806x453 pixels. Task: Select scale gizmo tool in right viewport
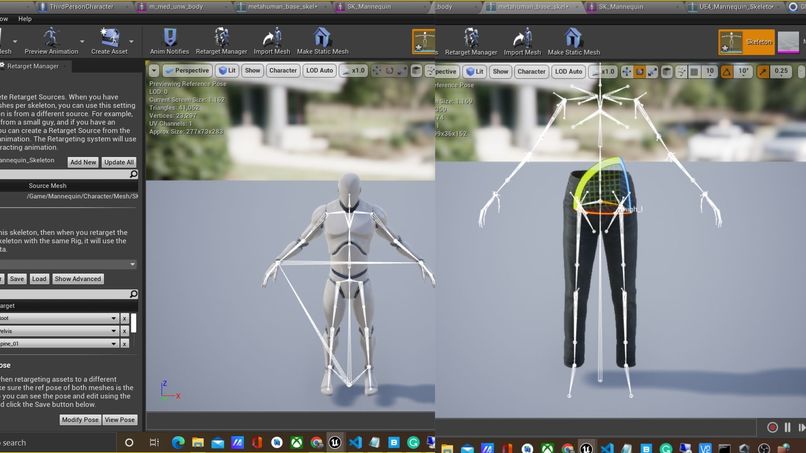[652, 72]
